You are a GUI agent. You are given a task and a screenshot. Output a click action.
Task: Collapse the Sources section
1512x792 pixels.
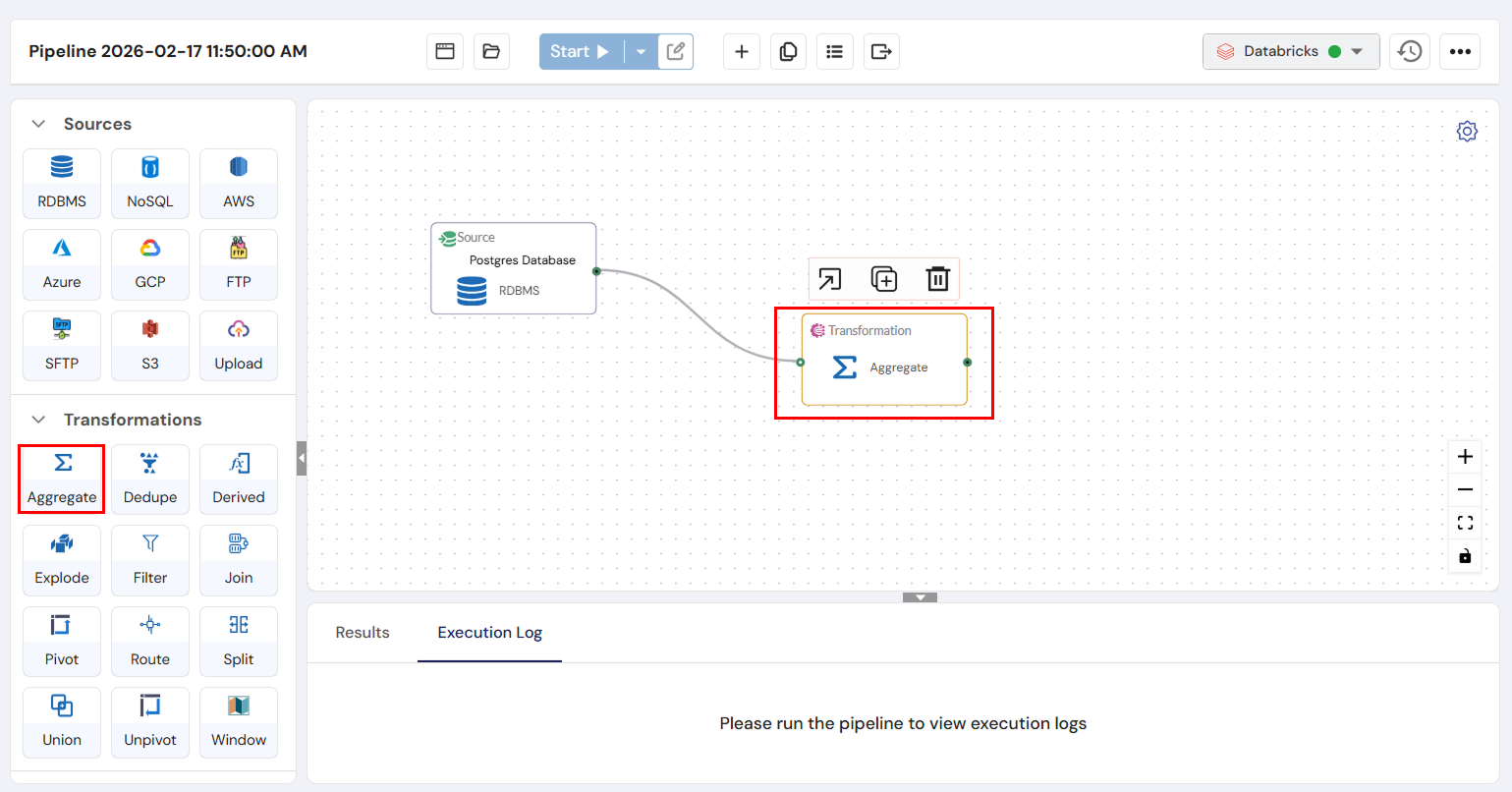(x=39, y=124)
